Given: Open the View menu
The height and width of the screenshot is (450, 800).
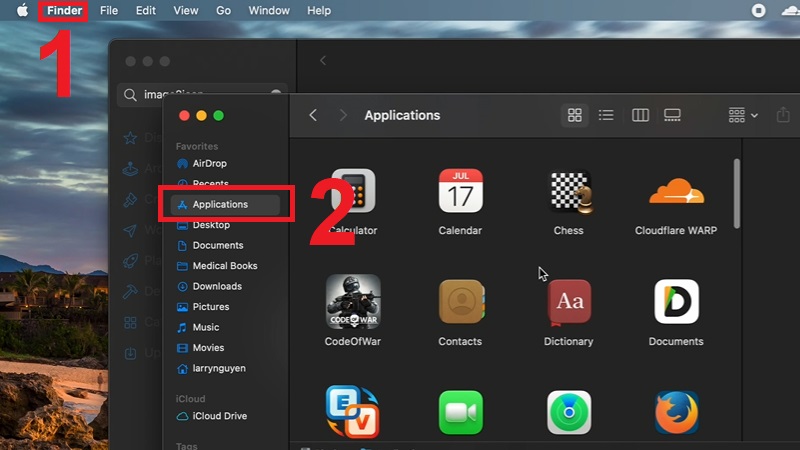Looking at the screenshot, I should 186,10.
